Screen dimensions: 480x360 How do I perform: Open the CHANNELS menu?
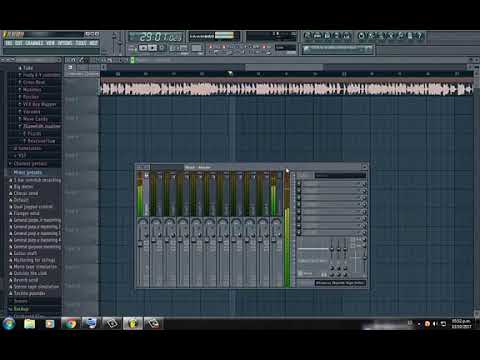(34, 43)
